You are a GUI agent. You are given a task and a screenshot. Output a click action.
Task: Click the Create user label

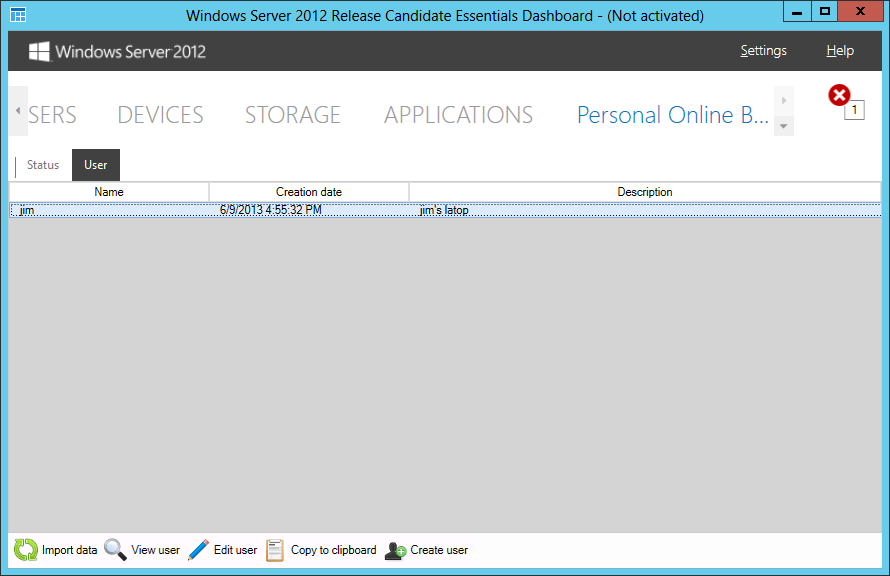click(439, 550)
